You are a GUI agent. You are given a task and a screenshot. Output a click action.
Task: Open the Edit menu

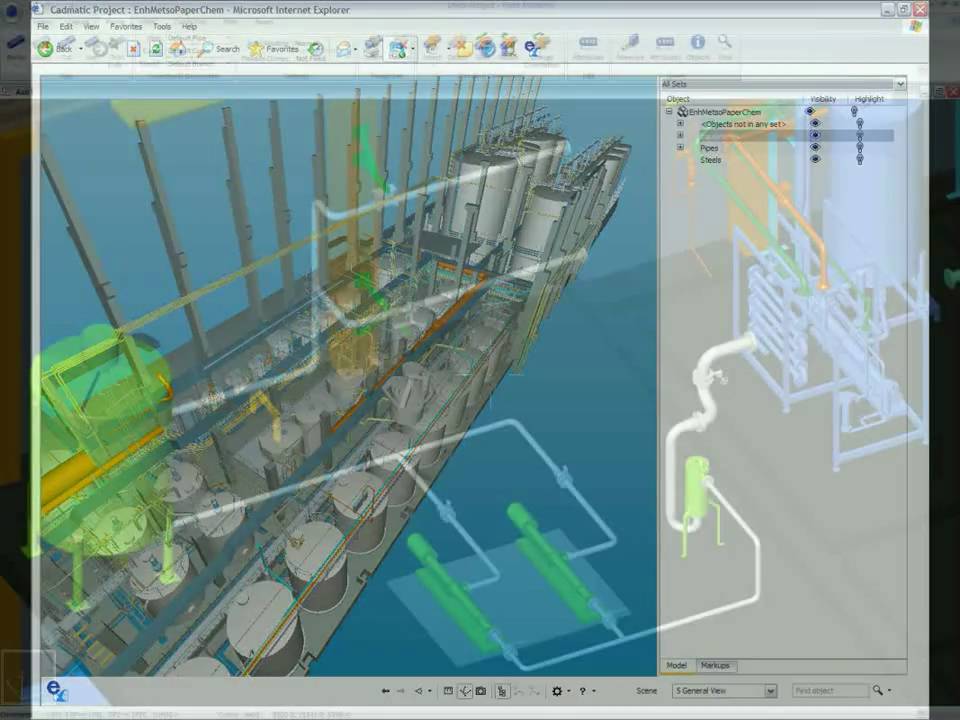click(66, 26)
